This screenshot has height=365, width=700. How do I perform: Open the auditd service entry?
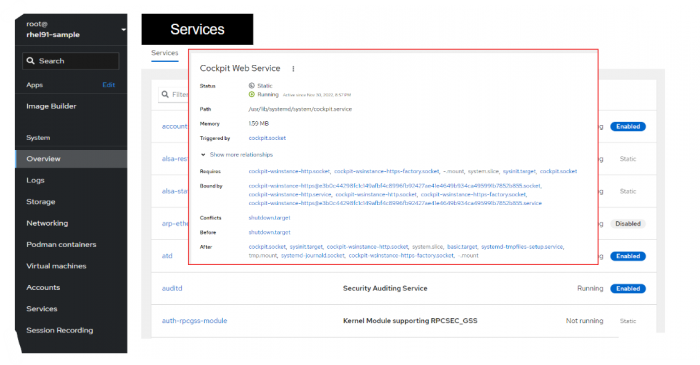(x=172, y=288)
